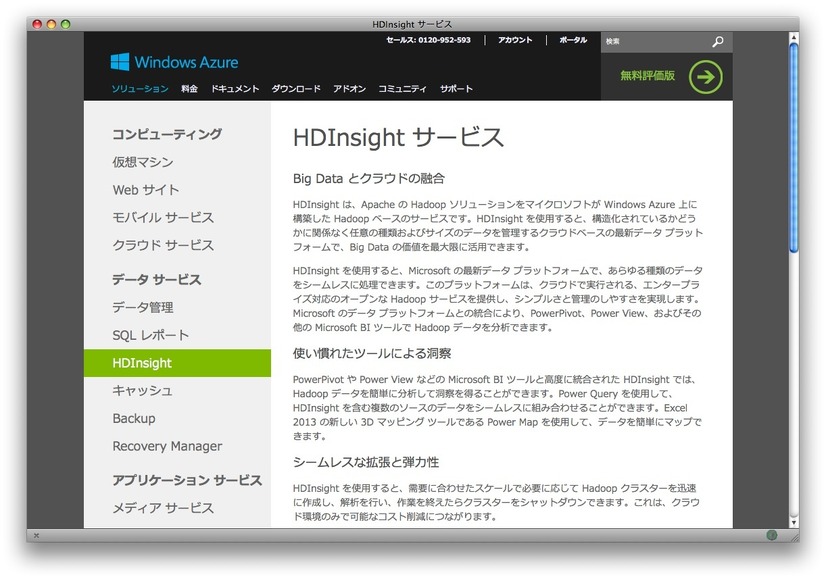Viewport: 826px width, 579px height.
Task: Select データ管理 in sidebar
Action: tap(143, 307)
